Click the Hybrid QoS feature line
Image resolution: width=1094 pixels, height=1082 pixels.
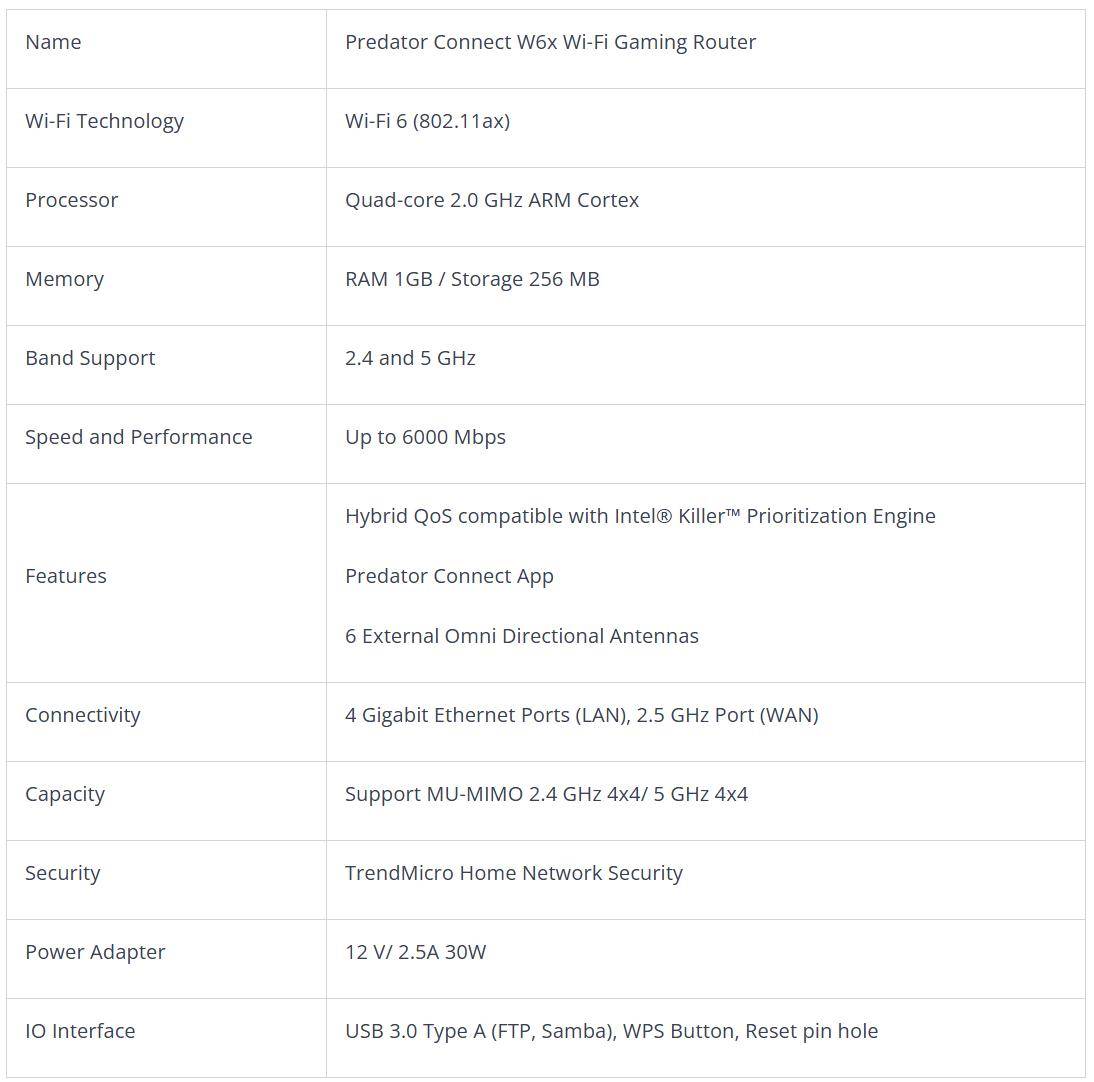[640, 516]
